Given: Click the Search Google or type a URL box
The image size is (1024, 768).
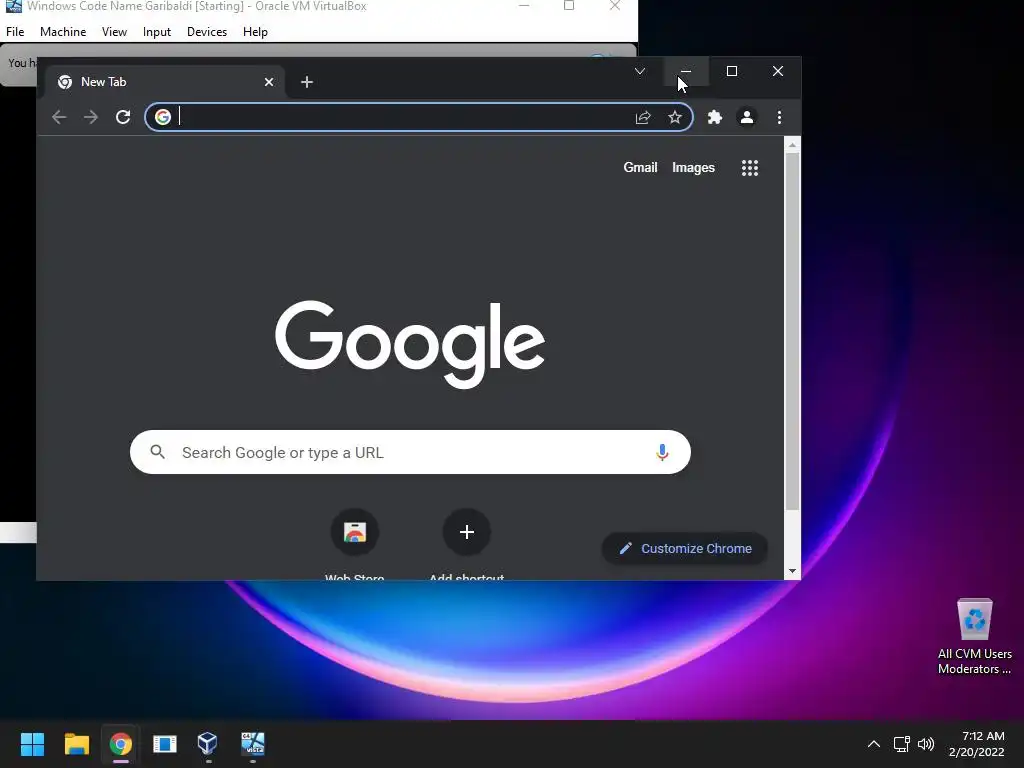Looking at the screenshot, I should [410, 452].
